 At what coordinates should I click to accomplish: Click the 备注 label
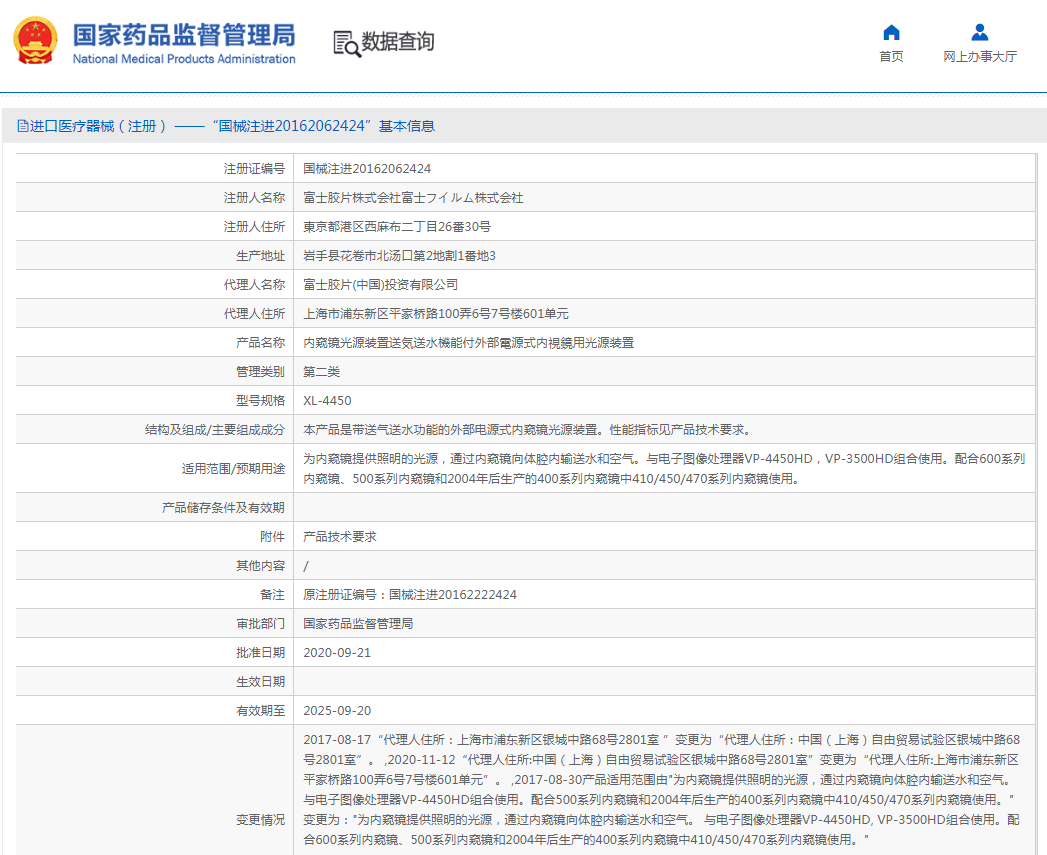[x=272, y=594]
